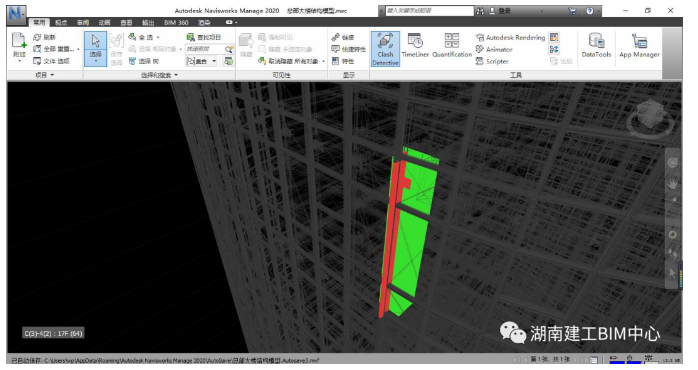Switch to the Animation (动画) ribbon tab
Screen dimensions: 698x370
[104, 22]
